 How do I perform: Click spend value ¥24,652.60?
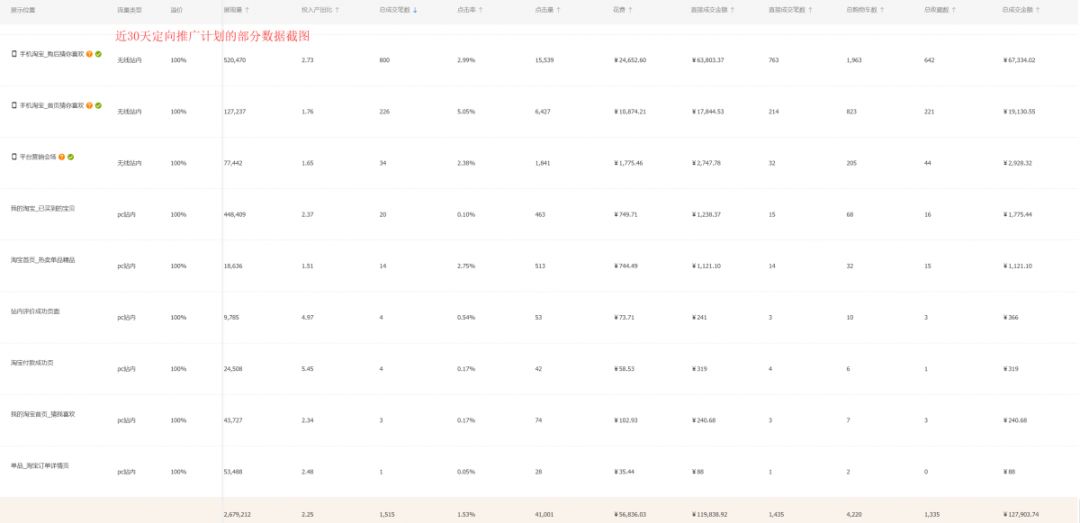coord(630,60)
